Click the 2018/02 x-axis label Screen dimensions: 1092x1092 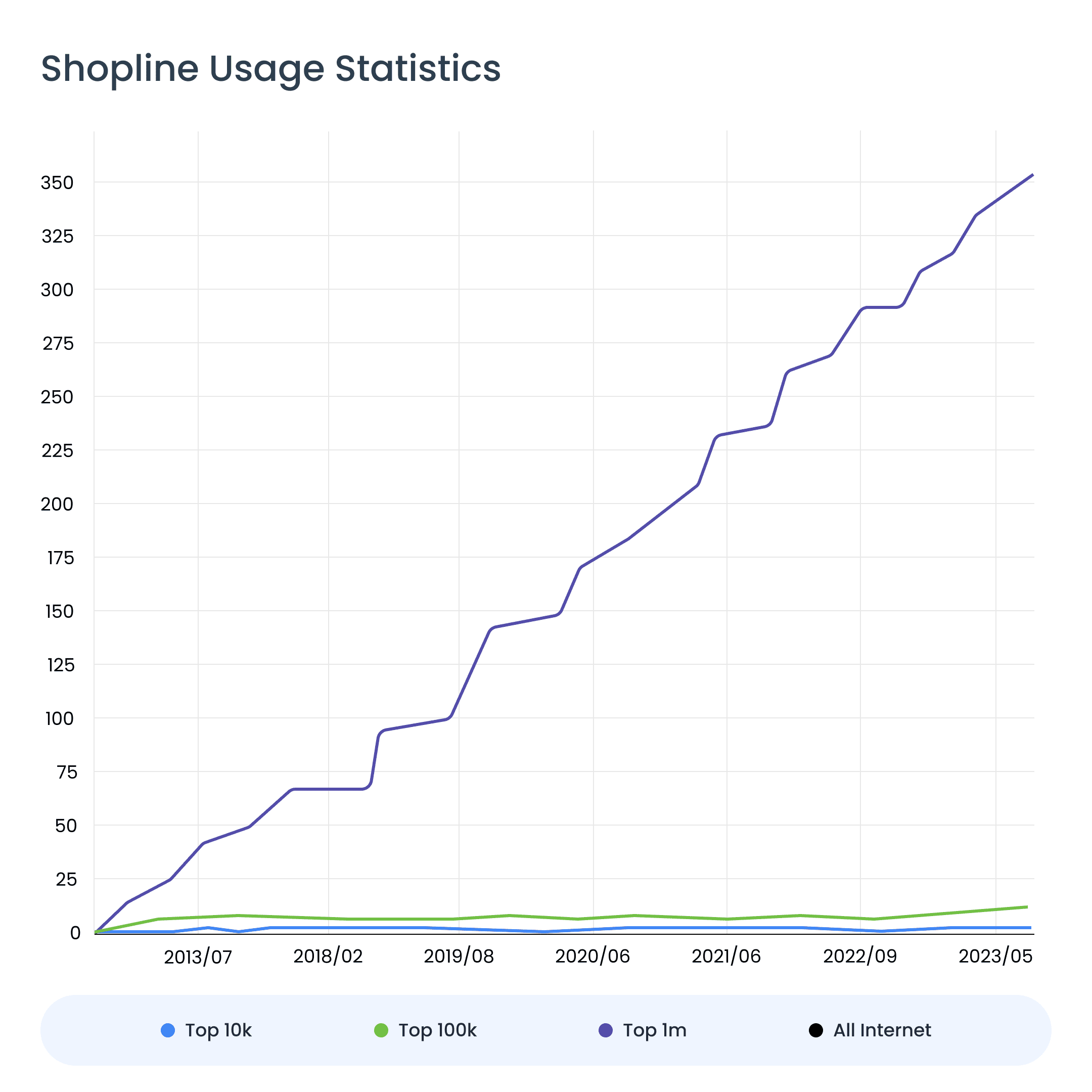coord(328,956)
